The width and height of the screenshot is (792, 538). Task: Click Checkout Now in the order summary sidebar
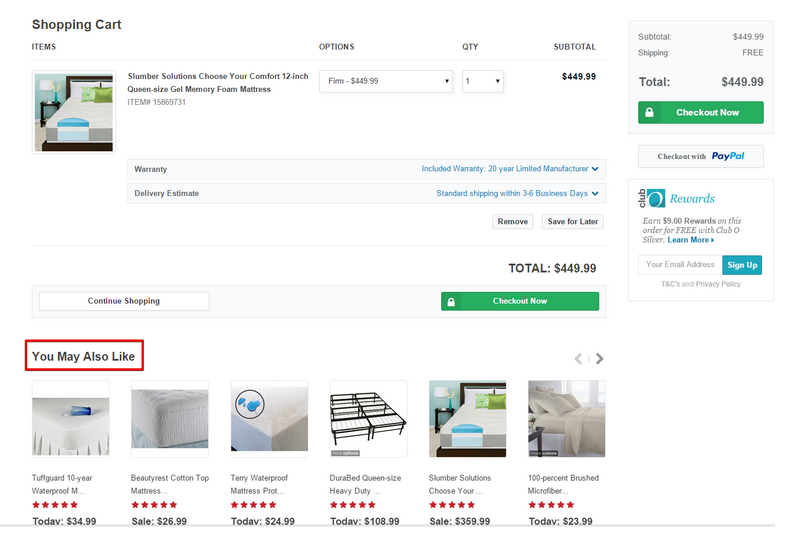[x=700, y=112]
